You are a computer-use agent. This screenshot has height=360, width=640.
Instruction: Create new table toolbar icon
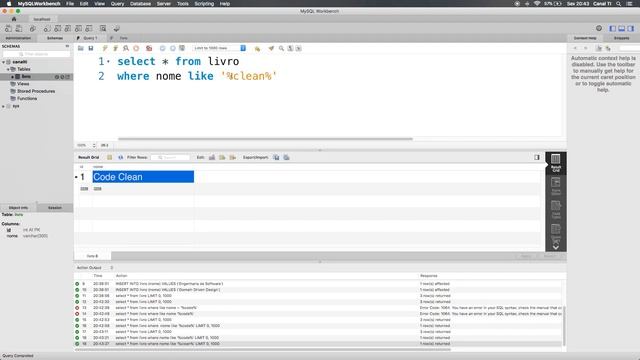point(58,29)
